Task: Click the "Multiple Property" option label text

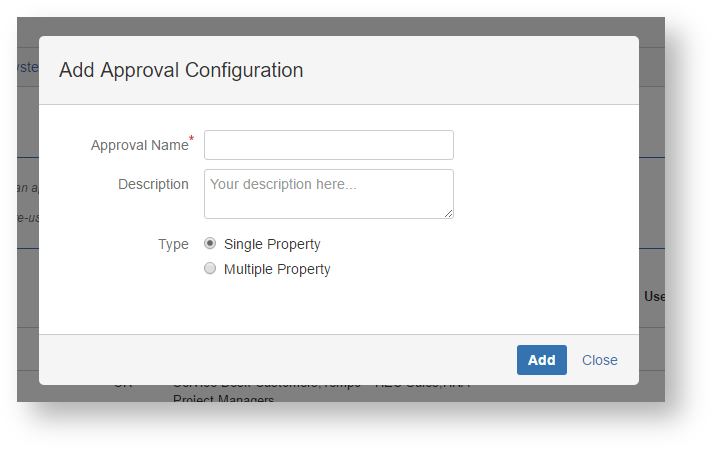Action: tap(277, 269)
